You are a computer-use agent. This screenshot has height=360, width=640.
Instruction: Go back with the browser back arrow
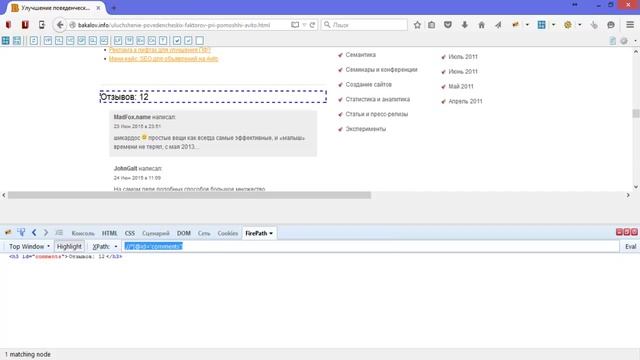pyautogui.click(x=60, y=25)
